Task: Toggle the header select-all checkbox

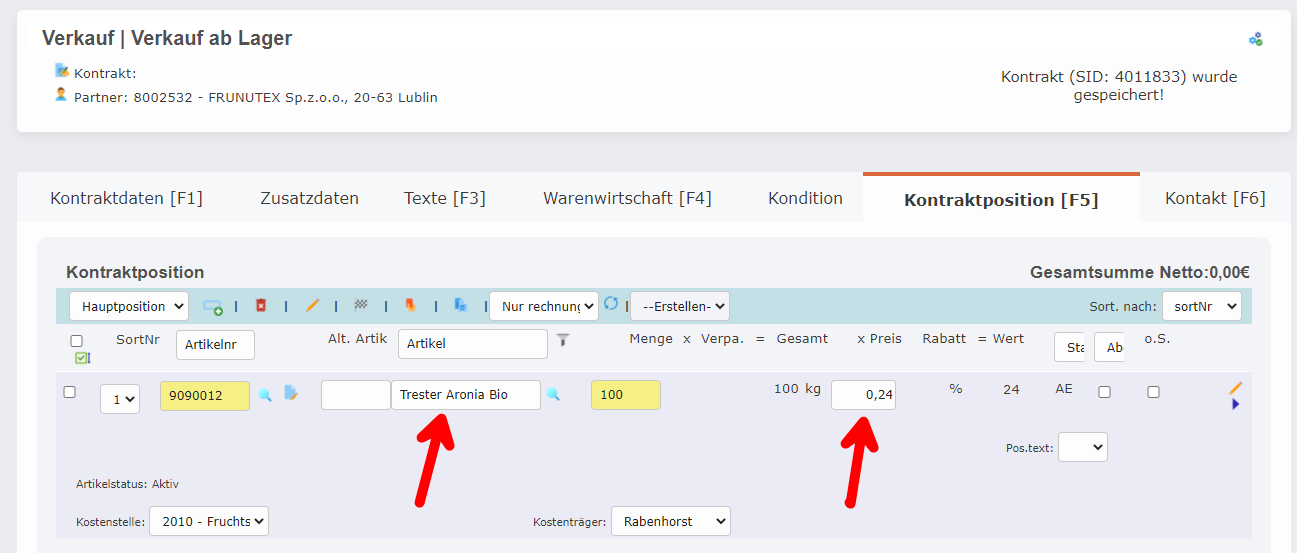Action: click(77, 341)
